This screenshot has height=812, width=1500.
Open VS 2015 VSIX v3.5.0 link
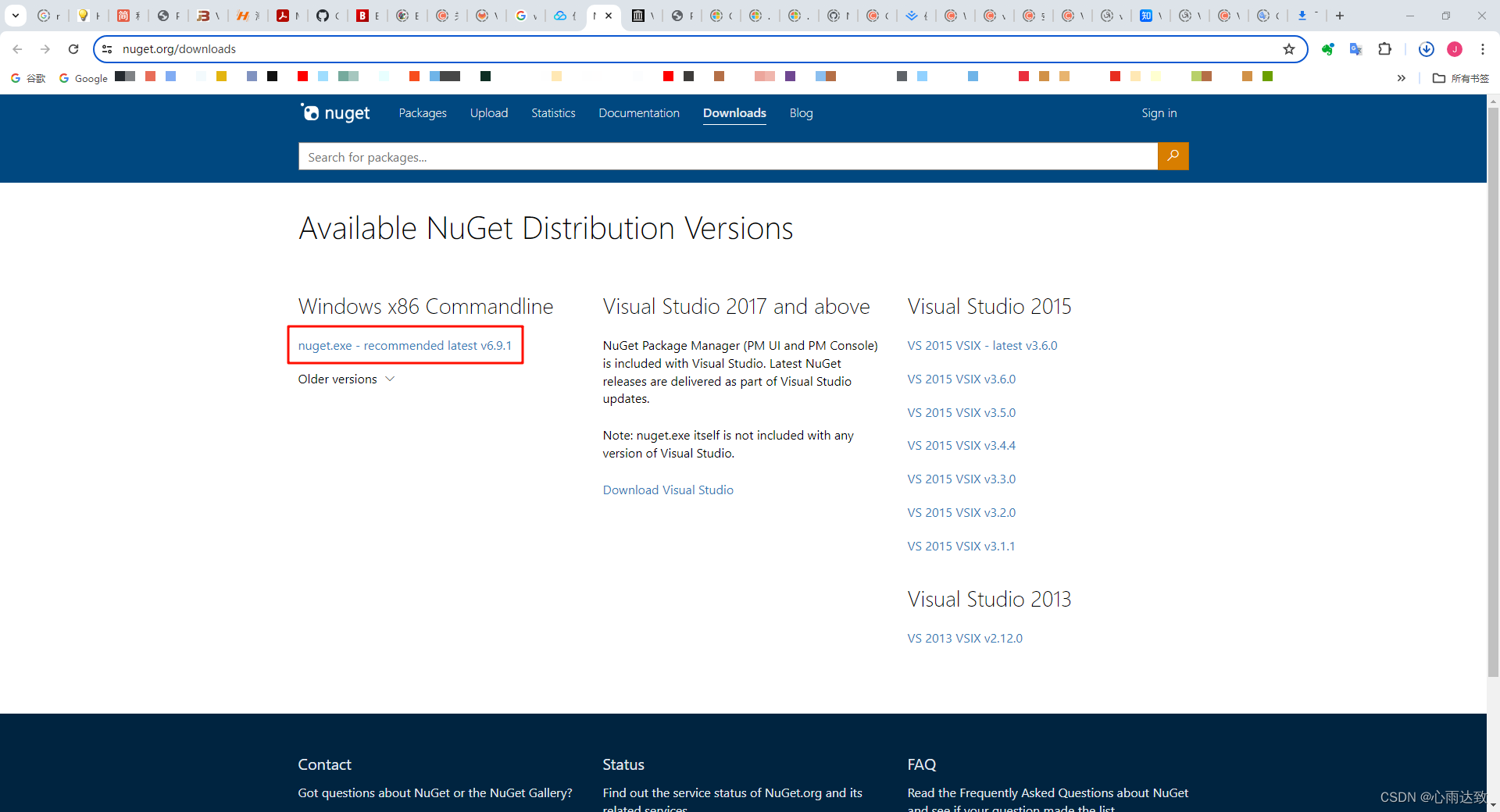[x=961, y=412]
